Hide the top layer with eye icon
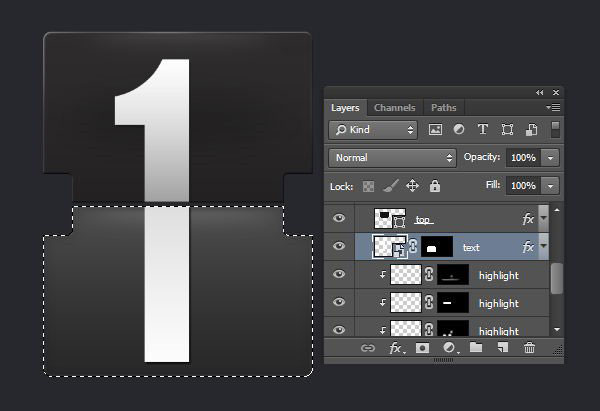 339,218
